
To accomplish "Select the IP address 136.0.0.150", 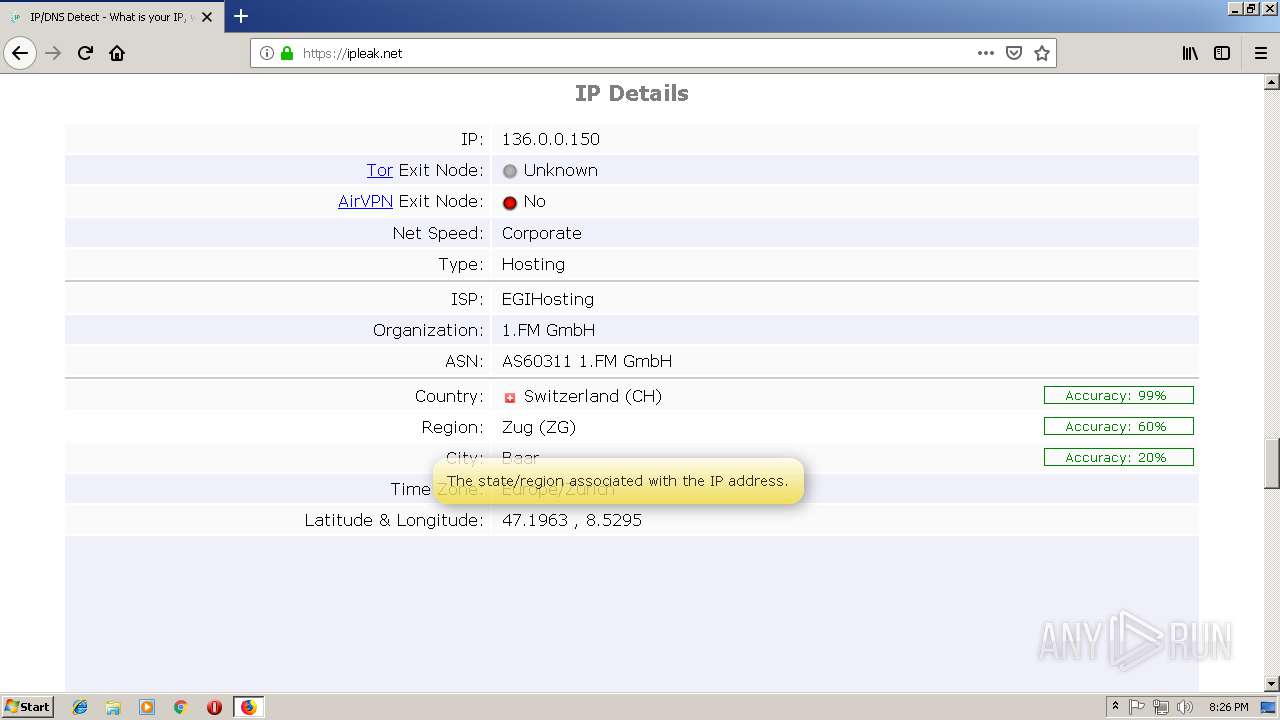I will (551, 139).
